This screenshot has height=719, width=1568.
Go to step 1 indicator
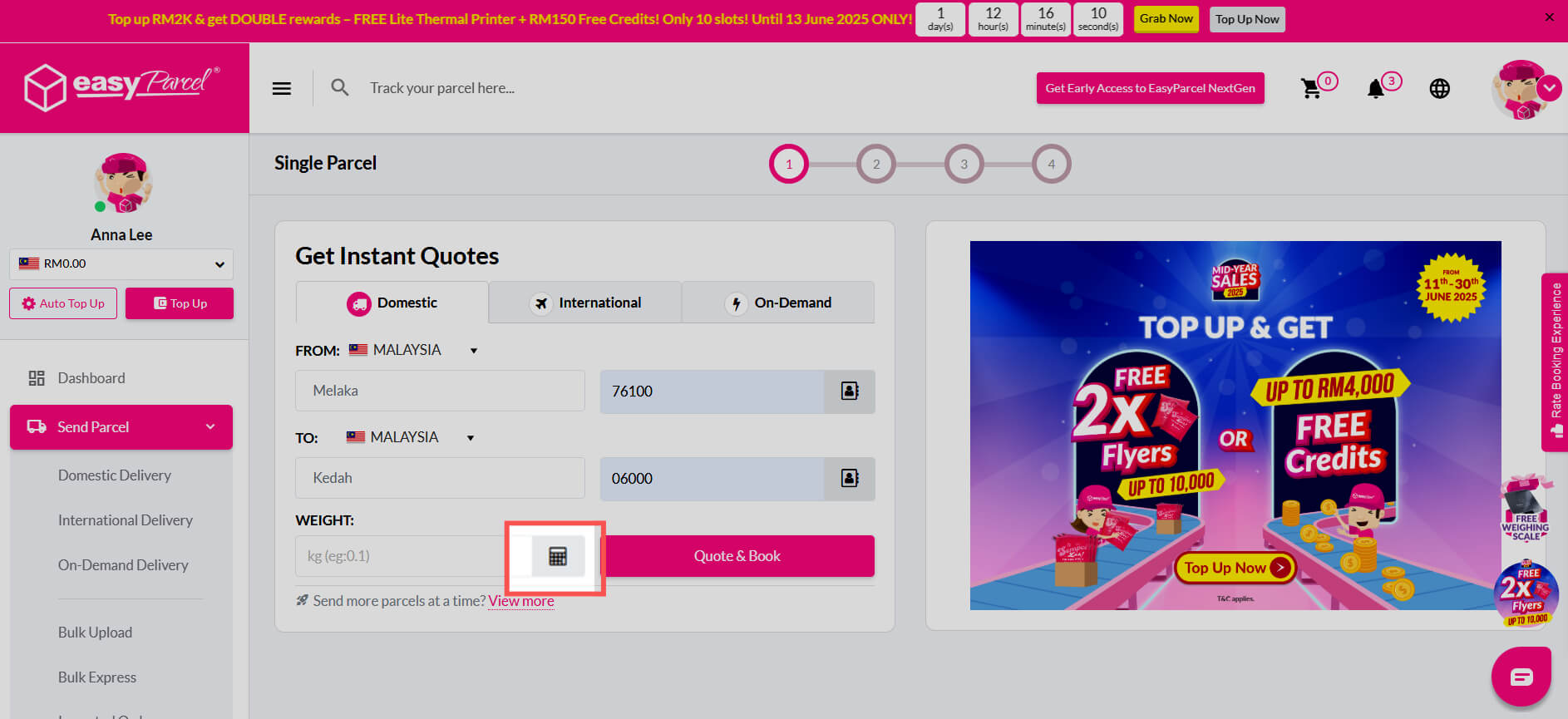tap(789, 164)
